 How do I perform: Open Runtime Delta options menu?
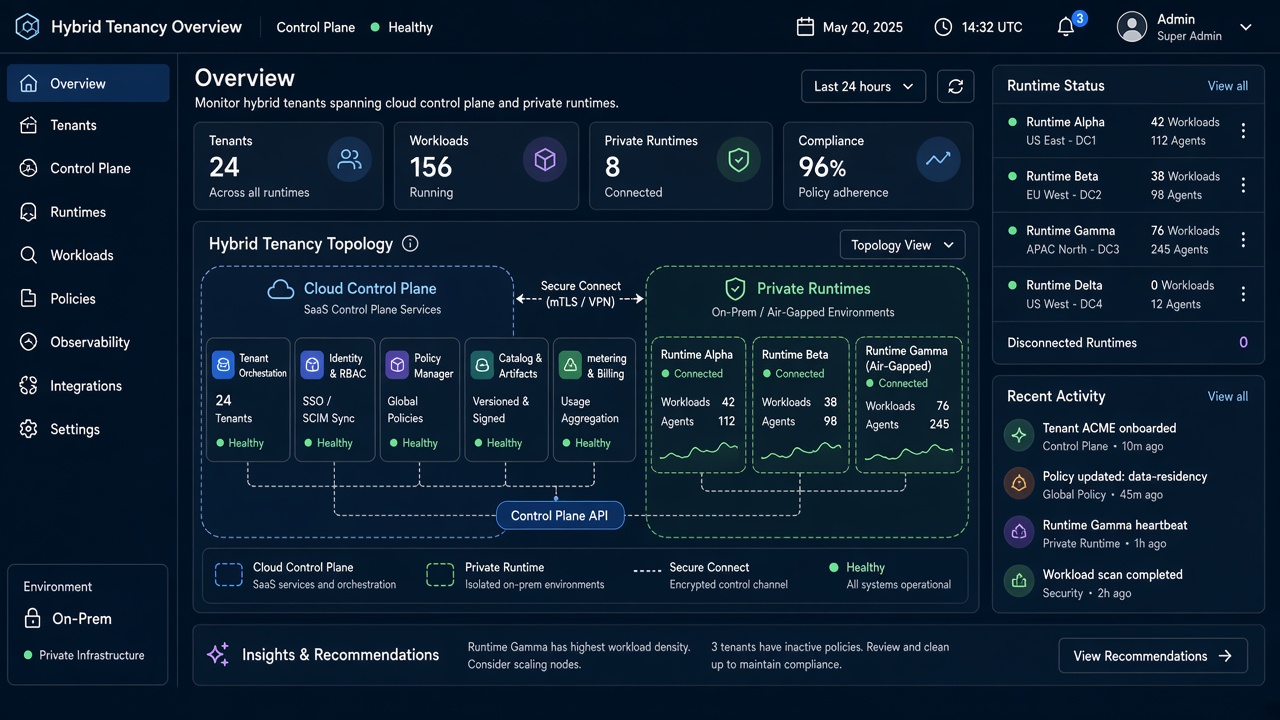[x=1243, y=294]
